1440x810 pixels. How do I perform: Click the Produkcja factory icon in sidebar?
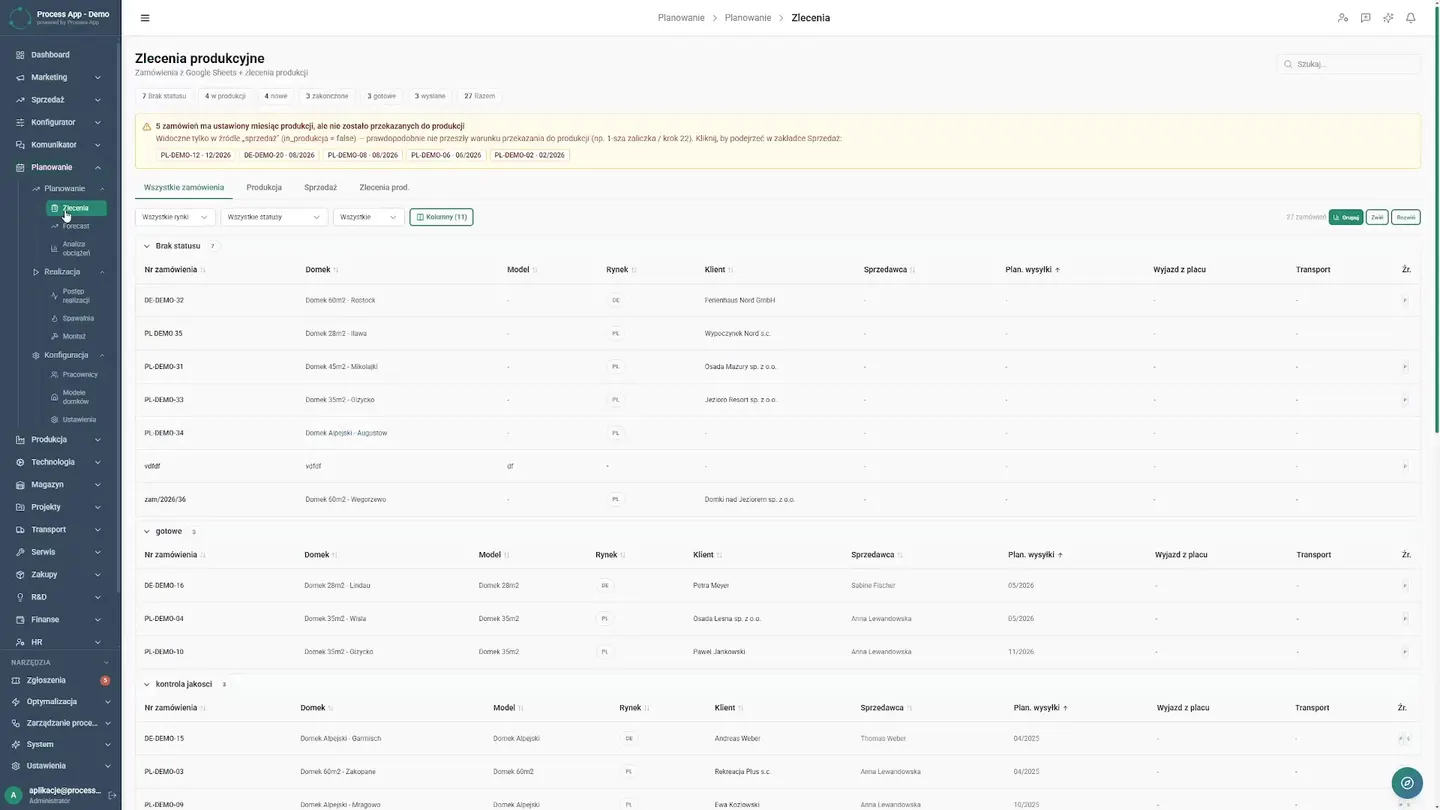[20, 440]
